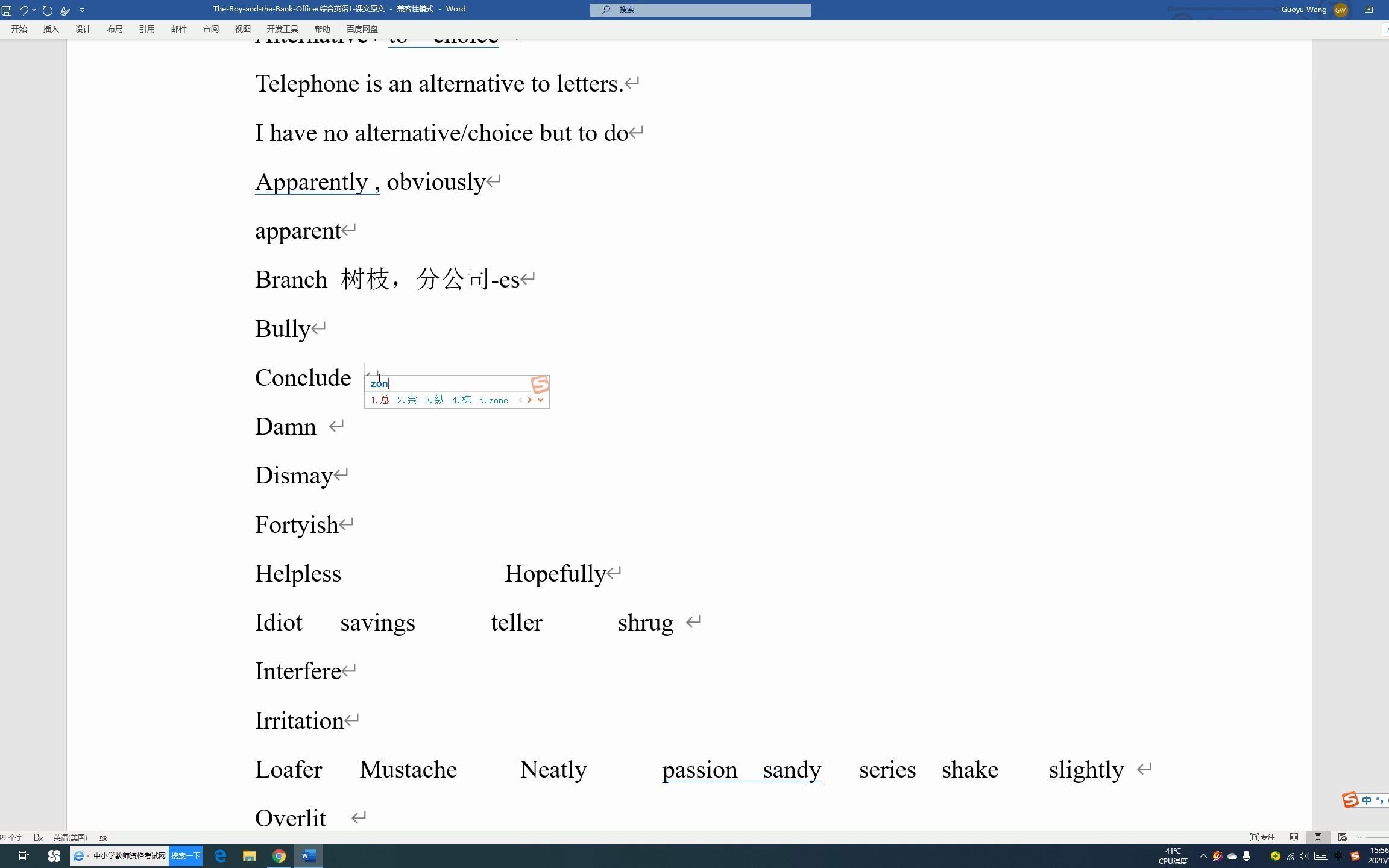1389x868 pixels.
Task: Open the 引用 ribbon tab
Action: [146, 28]
